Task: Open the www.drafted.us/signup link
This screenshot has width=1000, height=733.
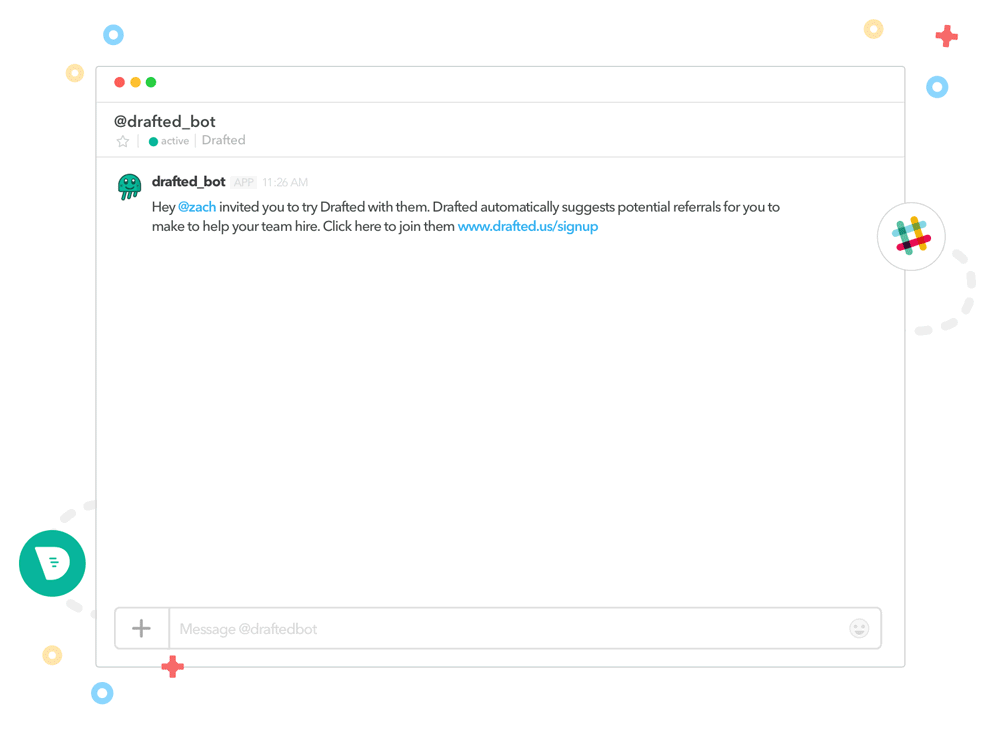Action: click(x=528, y=226)
